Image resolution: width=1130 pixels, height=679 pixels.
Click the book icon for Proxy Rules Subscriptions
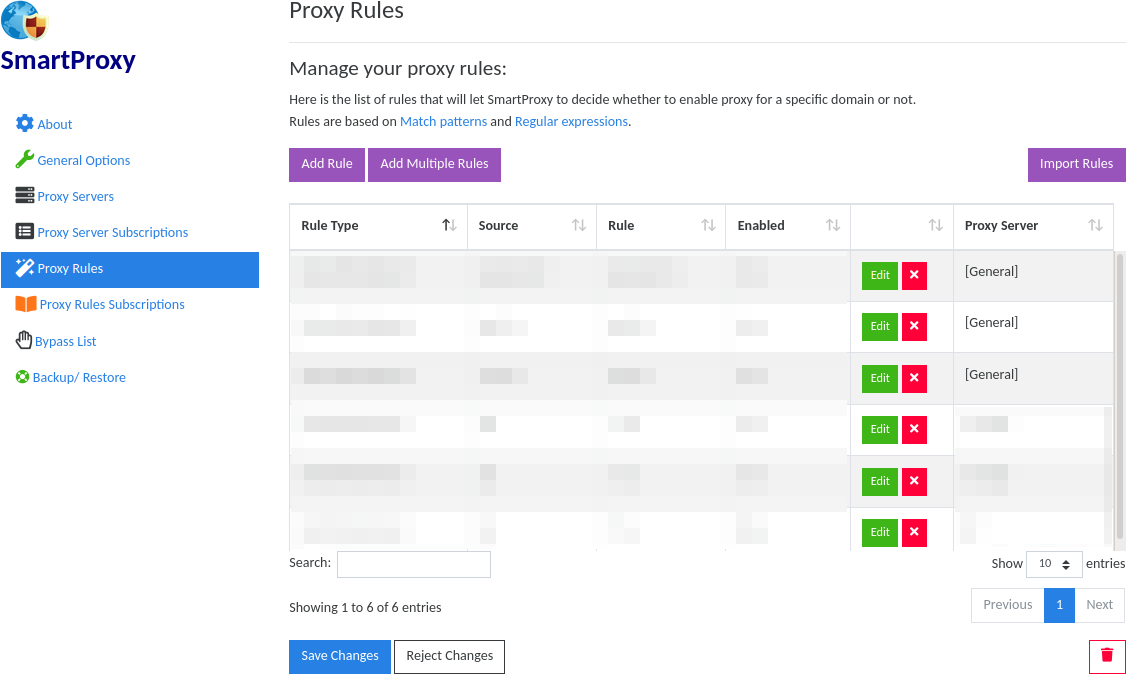[26, 304]
